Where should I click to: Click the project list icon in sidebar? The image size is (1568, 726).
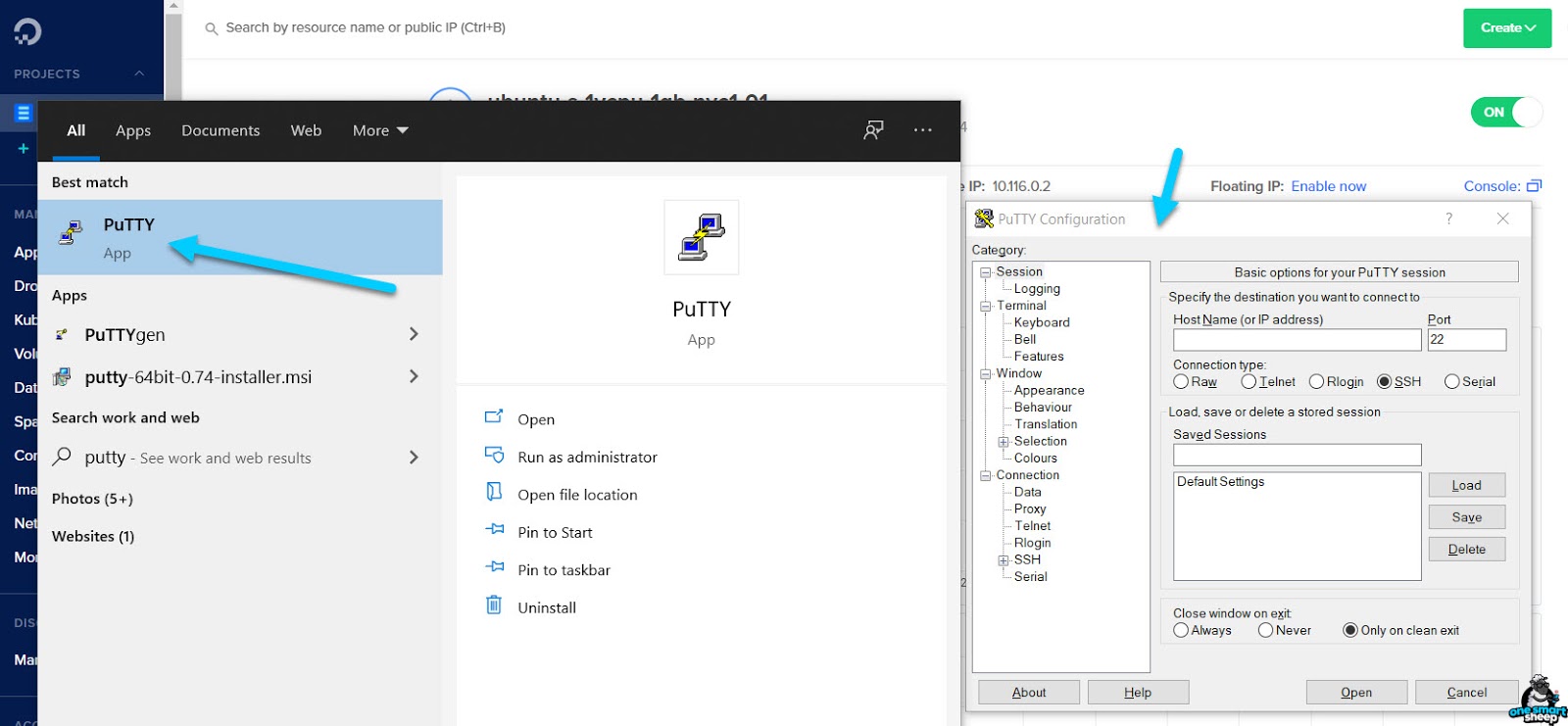24,114
